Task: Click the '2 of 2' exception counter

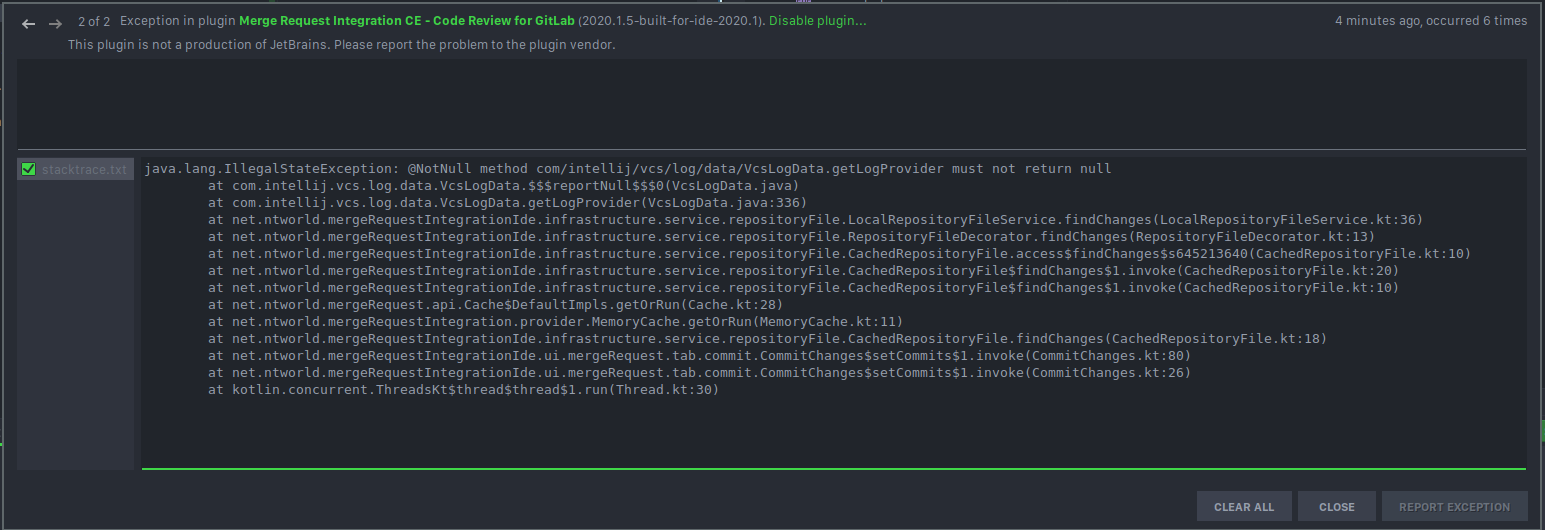Action: pyautogui.click(x=94, y=21)
